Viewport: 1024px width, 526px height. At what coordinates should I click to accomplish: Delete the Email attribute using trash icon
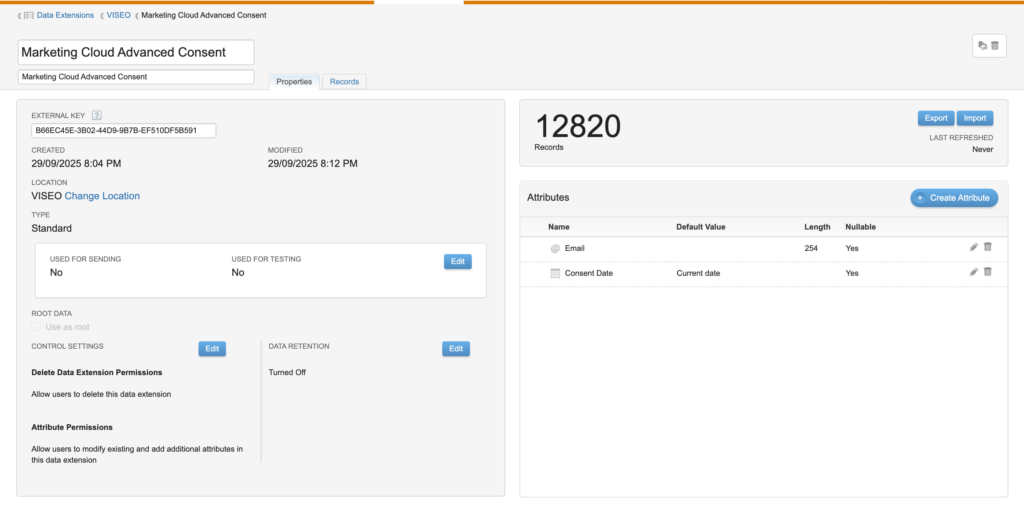(x=988, y=247)
